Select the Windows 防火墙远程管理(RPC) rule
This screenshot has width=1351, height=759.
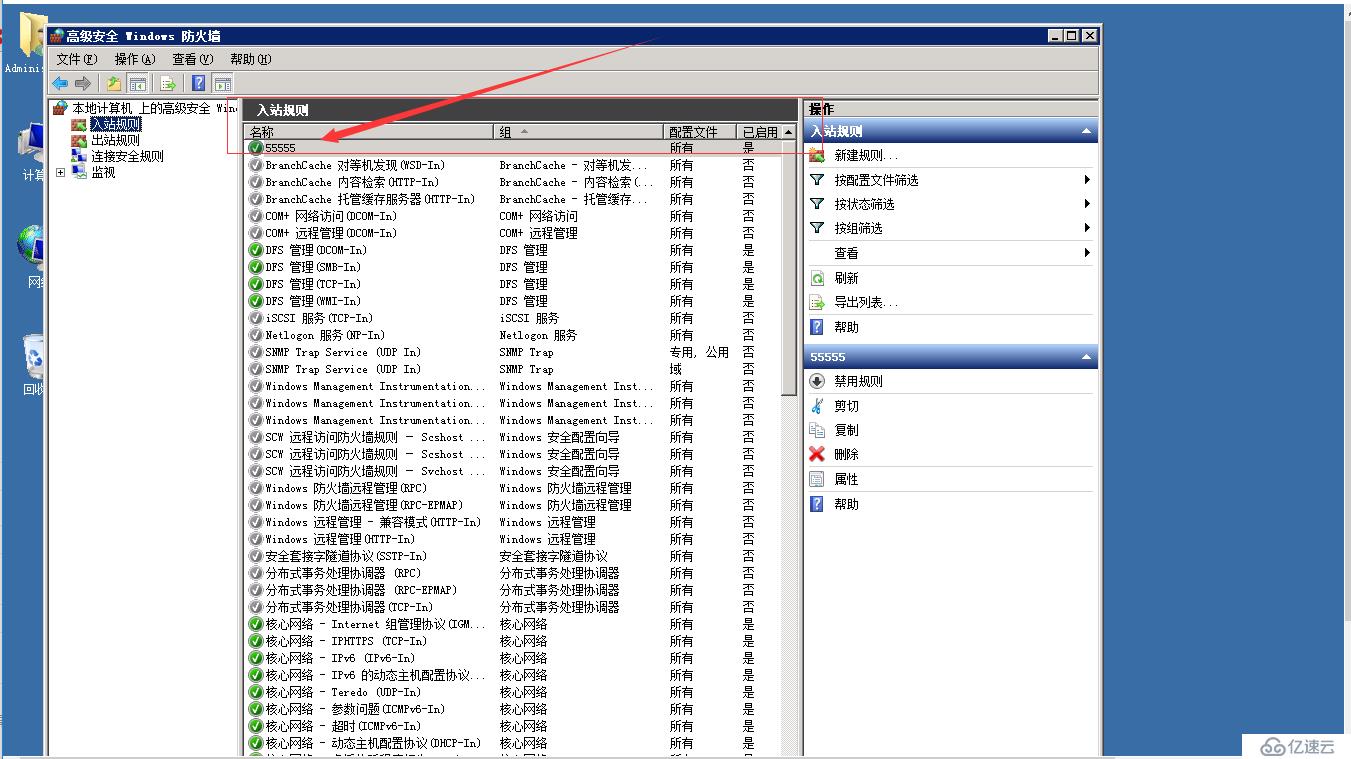[513, 488]
